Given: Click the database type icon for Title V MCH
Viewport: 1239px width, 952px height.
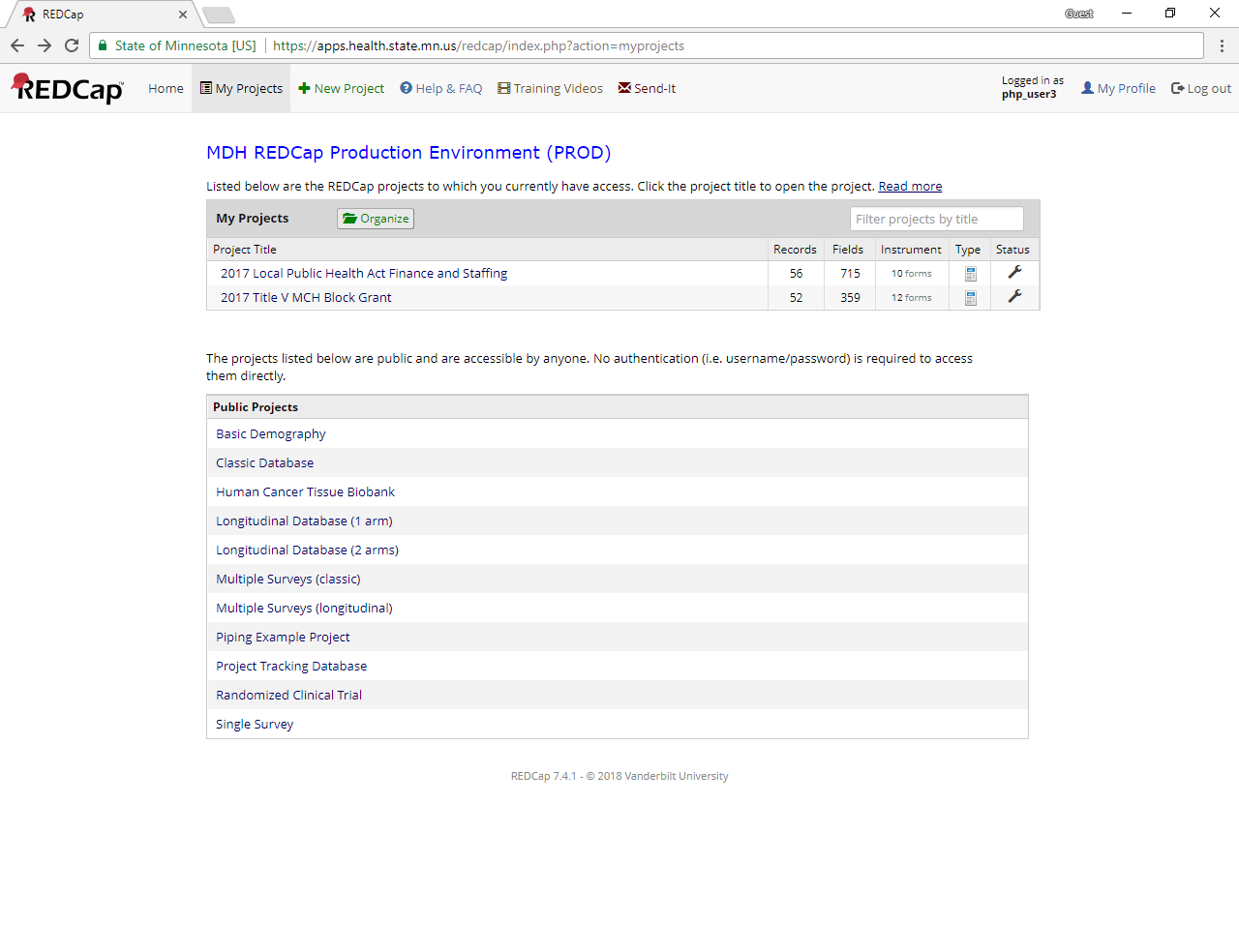Looking at the screenshot, I should [x=970, y=298].
